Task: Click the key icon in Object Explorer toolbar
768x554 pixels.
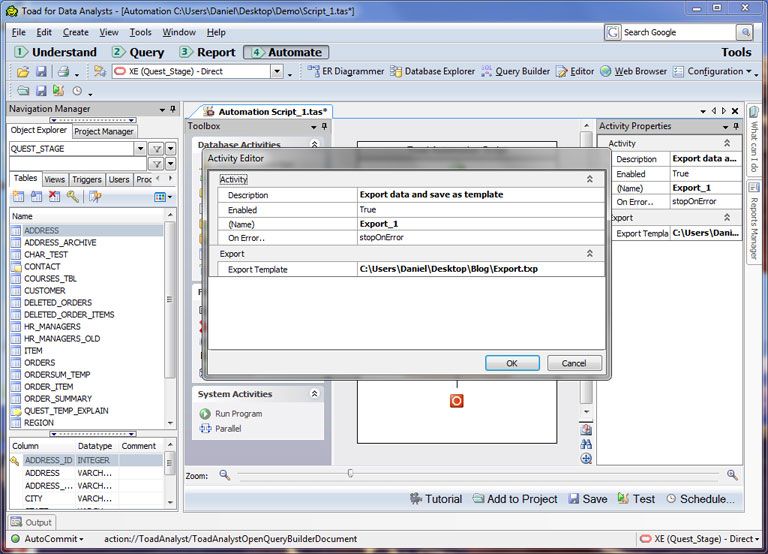Action: tap(72, 197)
